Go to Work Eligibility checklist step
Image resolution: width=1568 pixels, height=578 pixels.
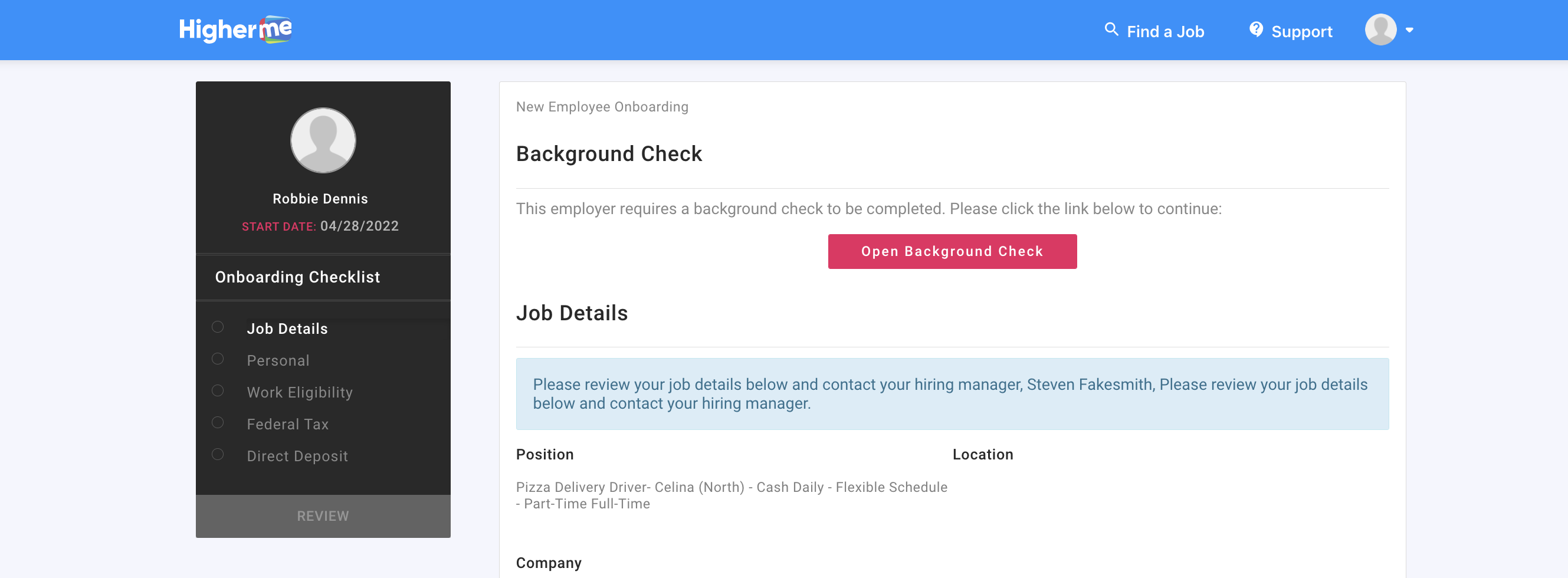click(x=300, y=392)
